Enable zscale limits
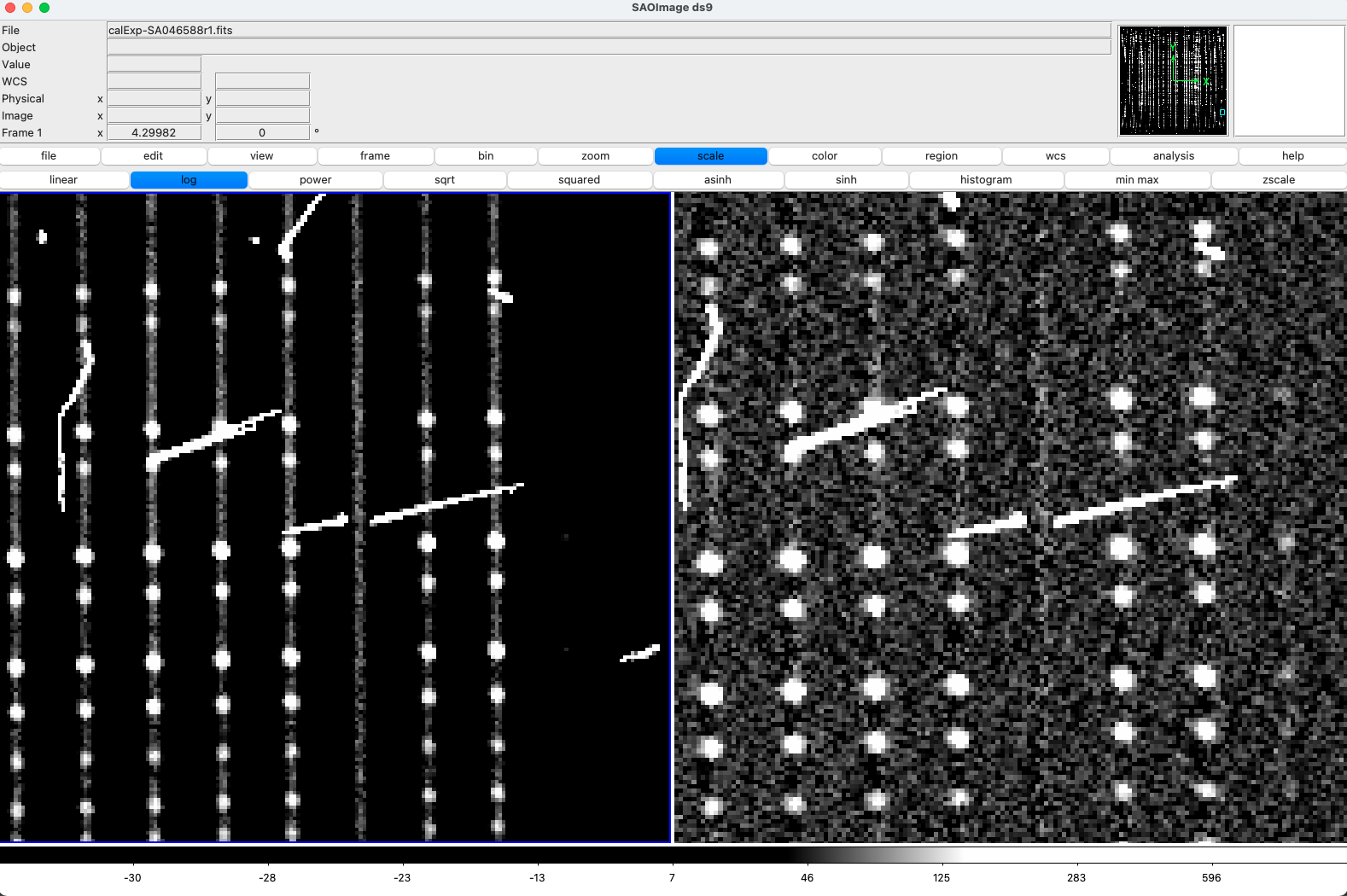This screenshot has width=1347, height=896. point(1278,180)
